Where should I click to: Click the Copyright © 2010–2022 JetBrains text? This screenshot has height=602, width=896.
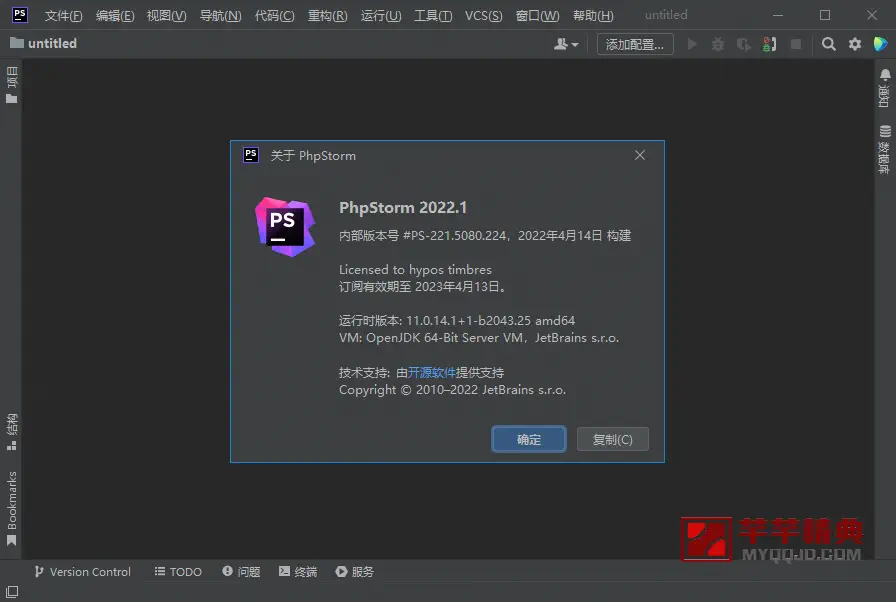[452, 390]
